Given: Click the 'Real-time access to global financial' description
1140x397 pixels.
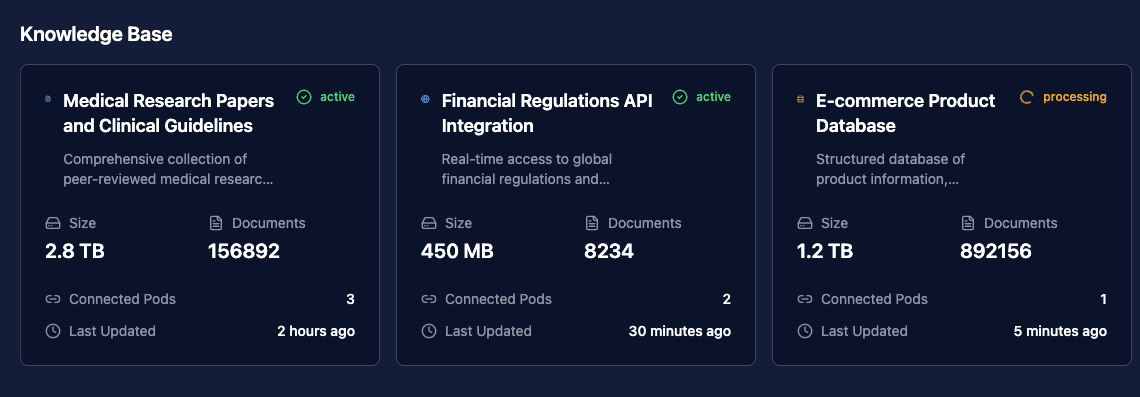Looking at the screenshot, I should click(526, 169).
